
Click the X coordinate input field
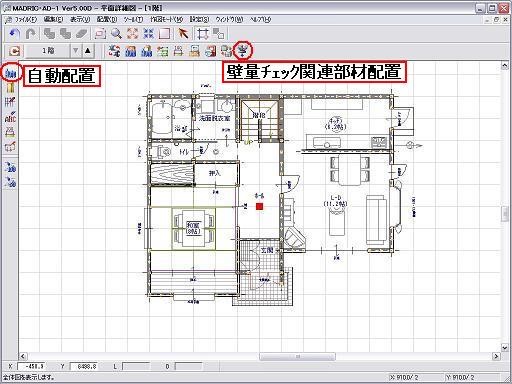click(31, 366)
